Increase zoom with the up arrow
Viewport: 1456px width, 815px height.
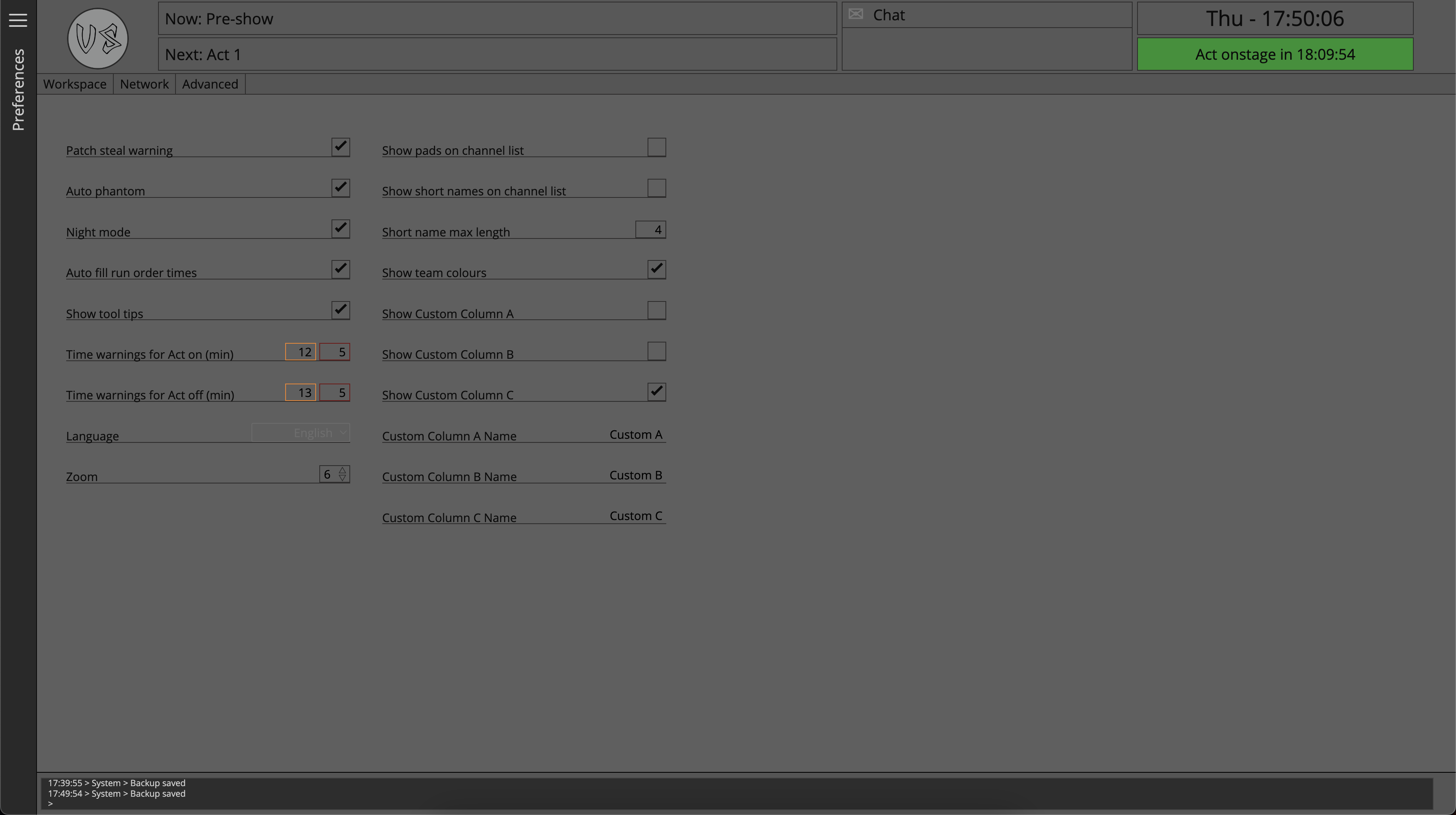tap(342, 470)
